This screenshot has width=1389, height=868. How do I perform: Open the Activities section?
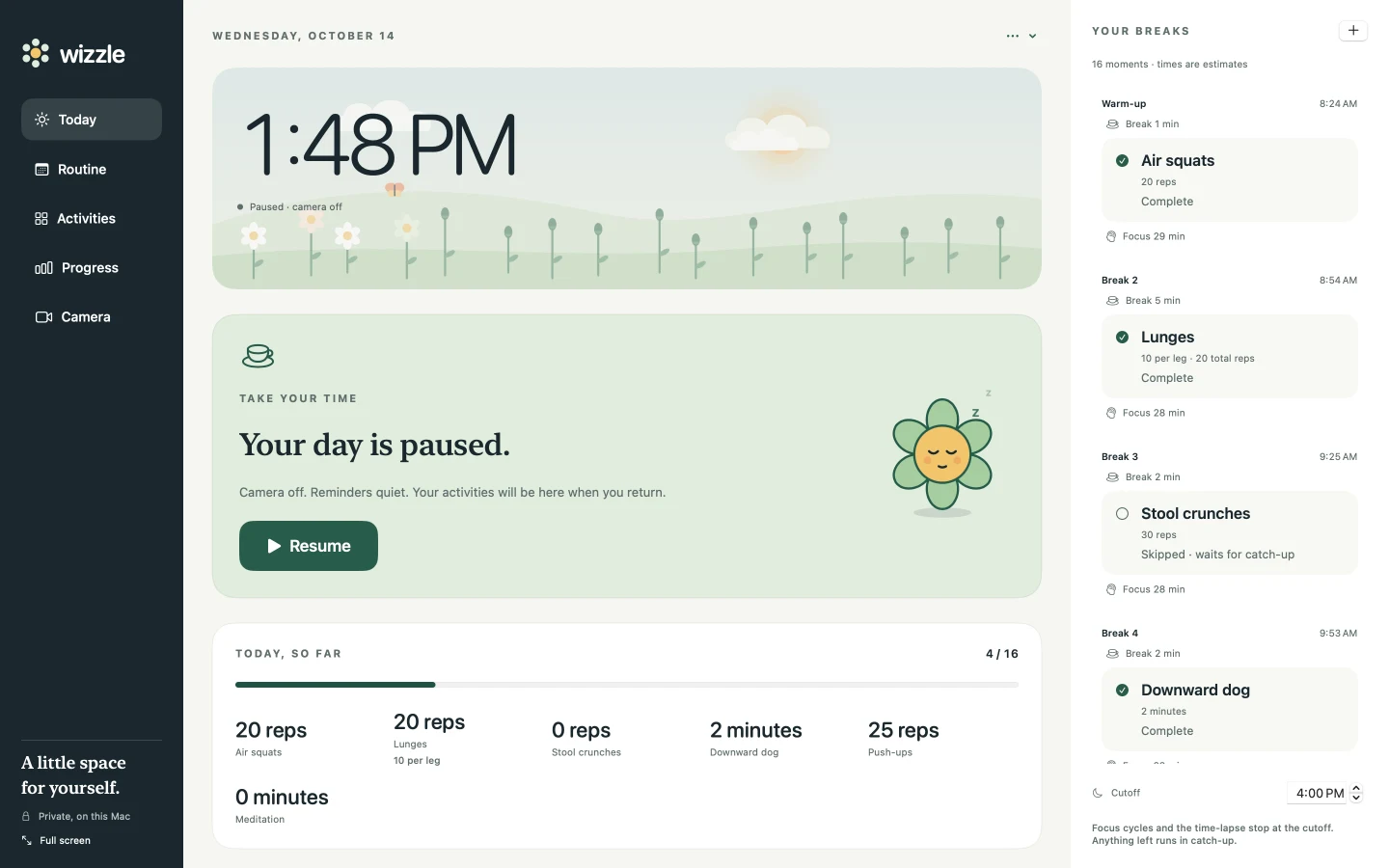pos(92,219)
